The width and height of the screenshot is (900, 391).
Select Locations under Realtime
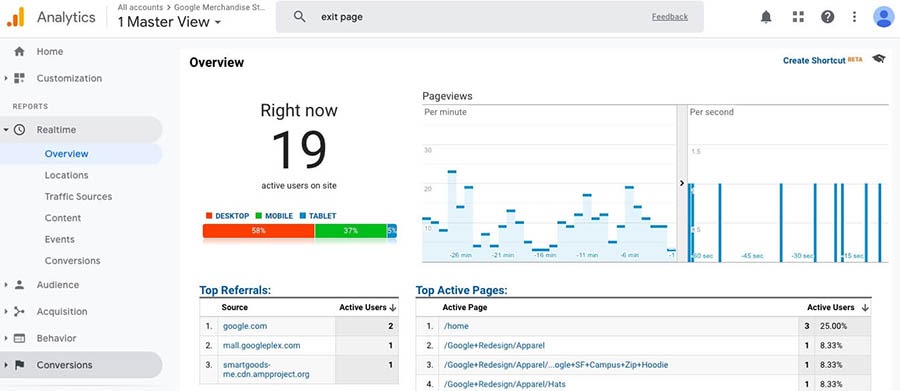coord(67,175)
